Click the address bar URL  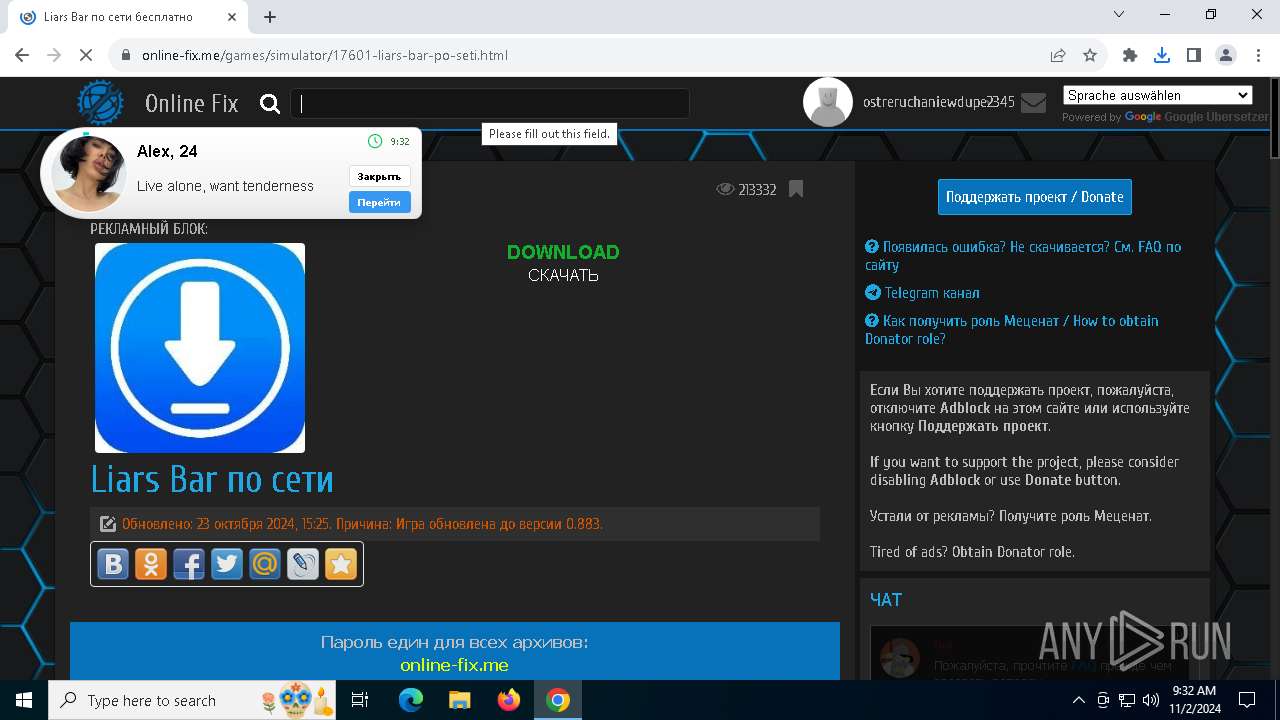pos(325,55)
